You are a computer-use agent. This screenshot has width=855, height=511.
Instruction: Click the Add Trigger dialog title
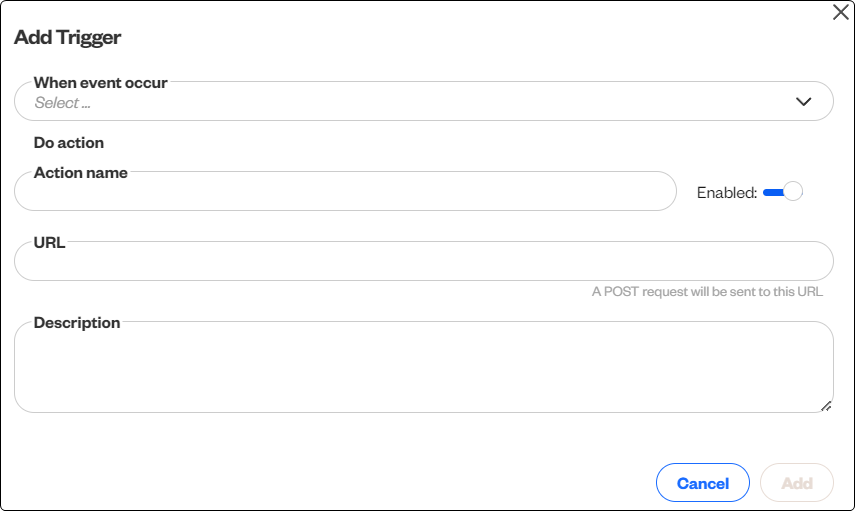tap(68, 38)
